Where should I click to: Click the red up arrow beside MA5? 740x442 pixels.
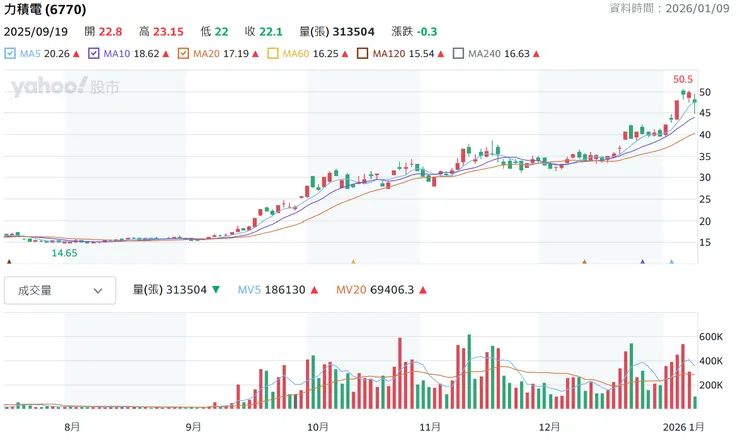click(76, 54)
